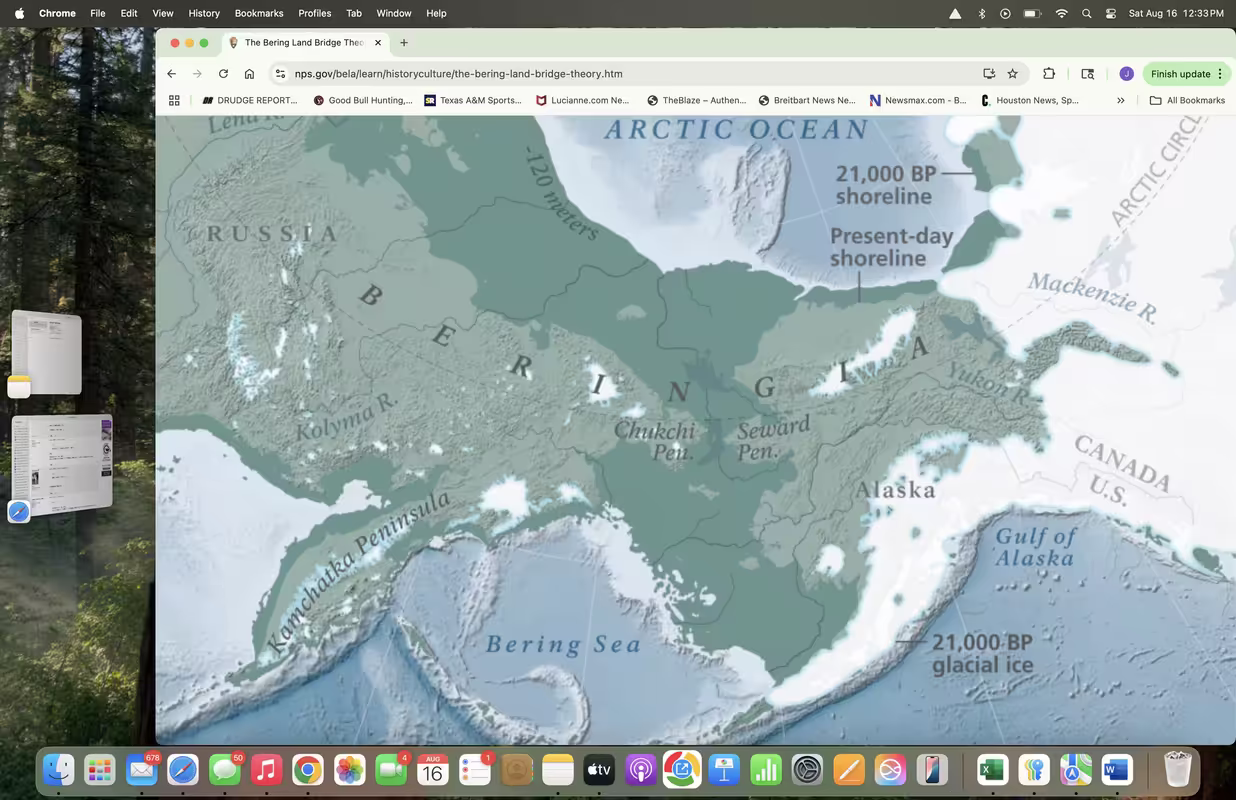This screenshot has width=1236, height=800.
Task: Open Houston News bookmark
Action: [1030, 100]
